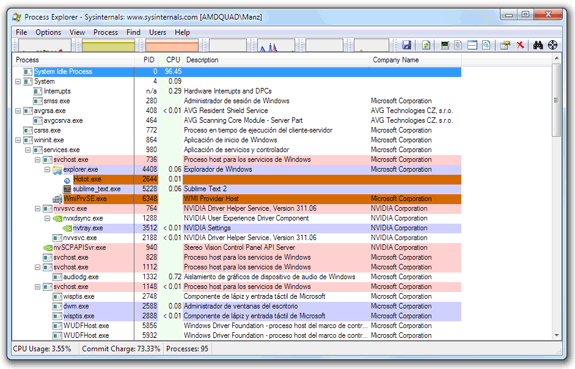Image resolution: width=575 pixels, height=369 pixels.
Task: Click the Refresh Now toolbar icon
Action: [x=426, y=45]
